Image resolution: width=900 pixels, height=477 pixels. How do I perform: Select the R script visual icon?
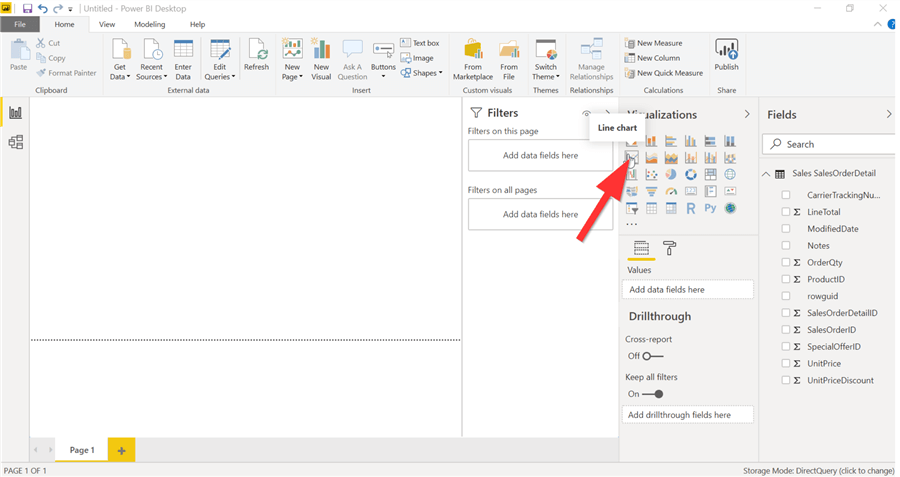[x=690, y=208]
